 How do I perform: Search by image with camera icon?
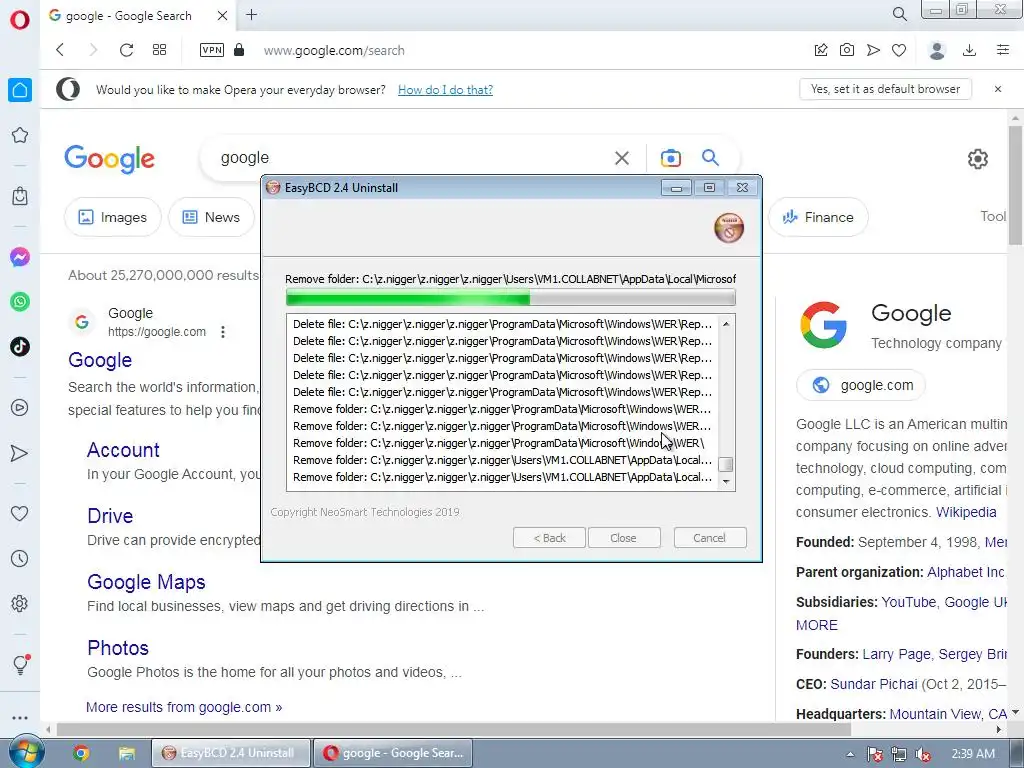(670, 158)
